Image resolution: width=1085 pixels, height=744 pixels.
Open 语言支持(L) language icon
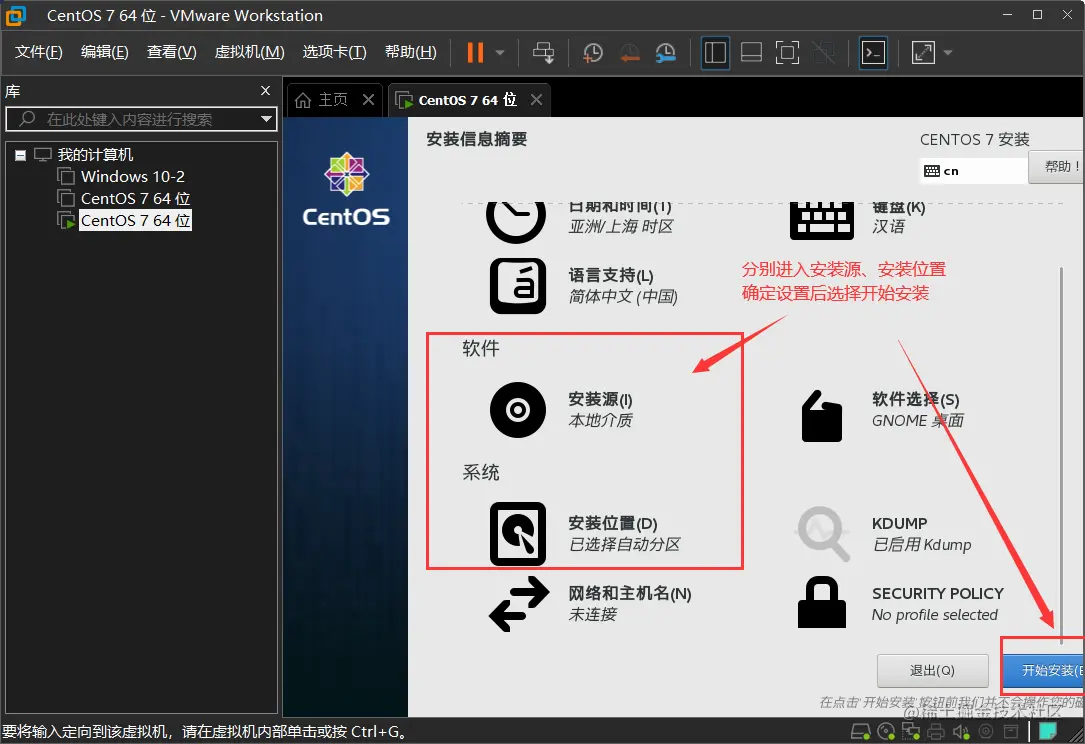coord(518,286)
